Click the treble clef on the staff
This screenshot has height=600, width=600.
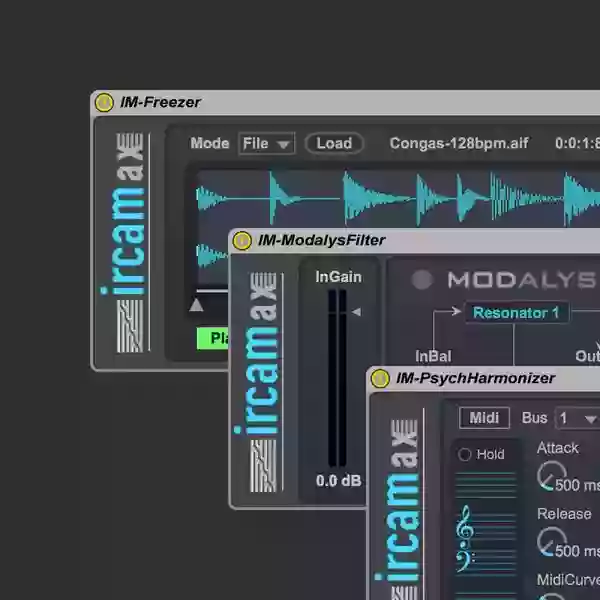tap(464, 523)
